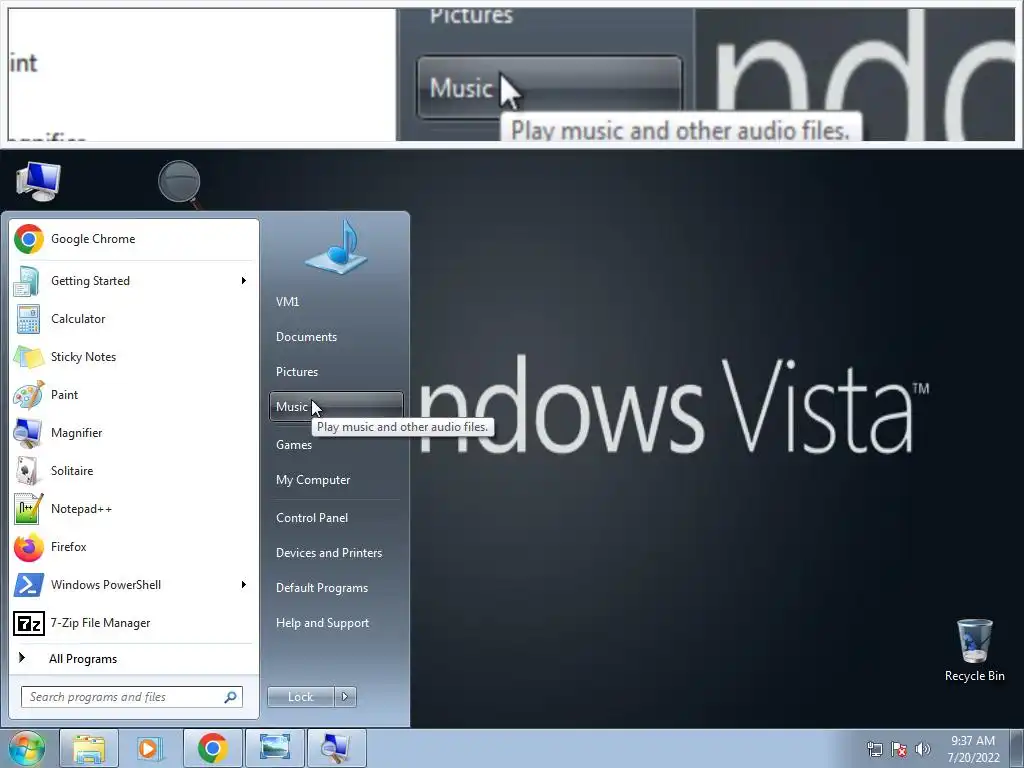This screenshot has height=768, width=1024.
Task: Open shutdown options arrow beside Lock
Action: click(x=345, y=697)
